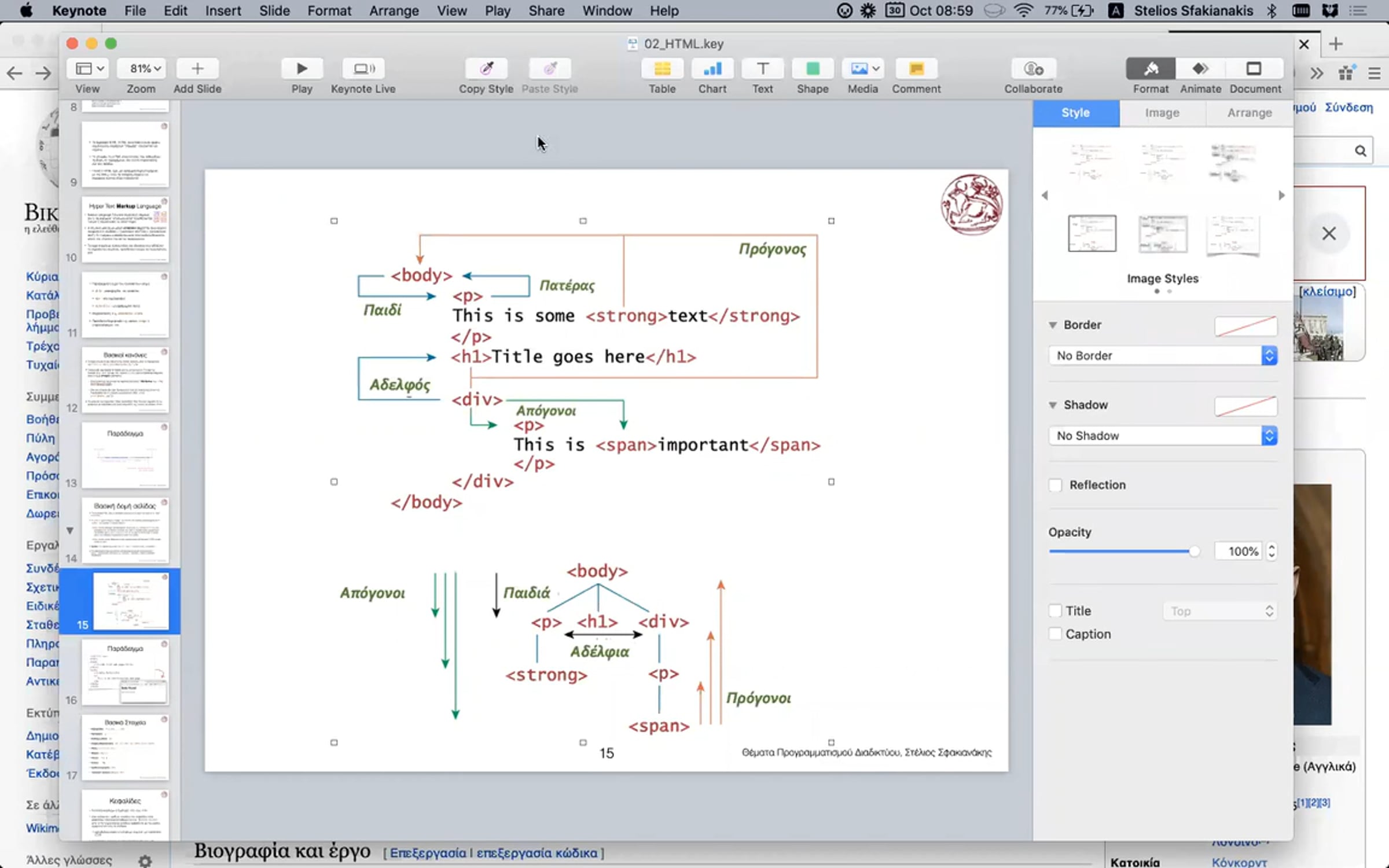Open the Slide menu
1389x868 pixels.
[274, 11]
